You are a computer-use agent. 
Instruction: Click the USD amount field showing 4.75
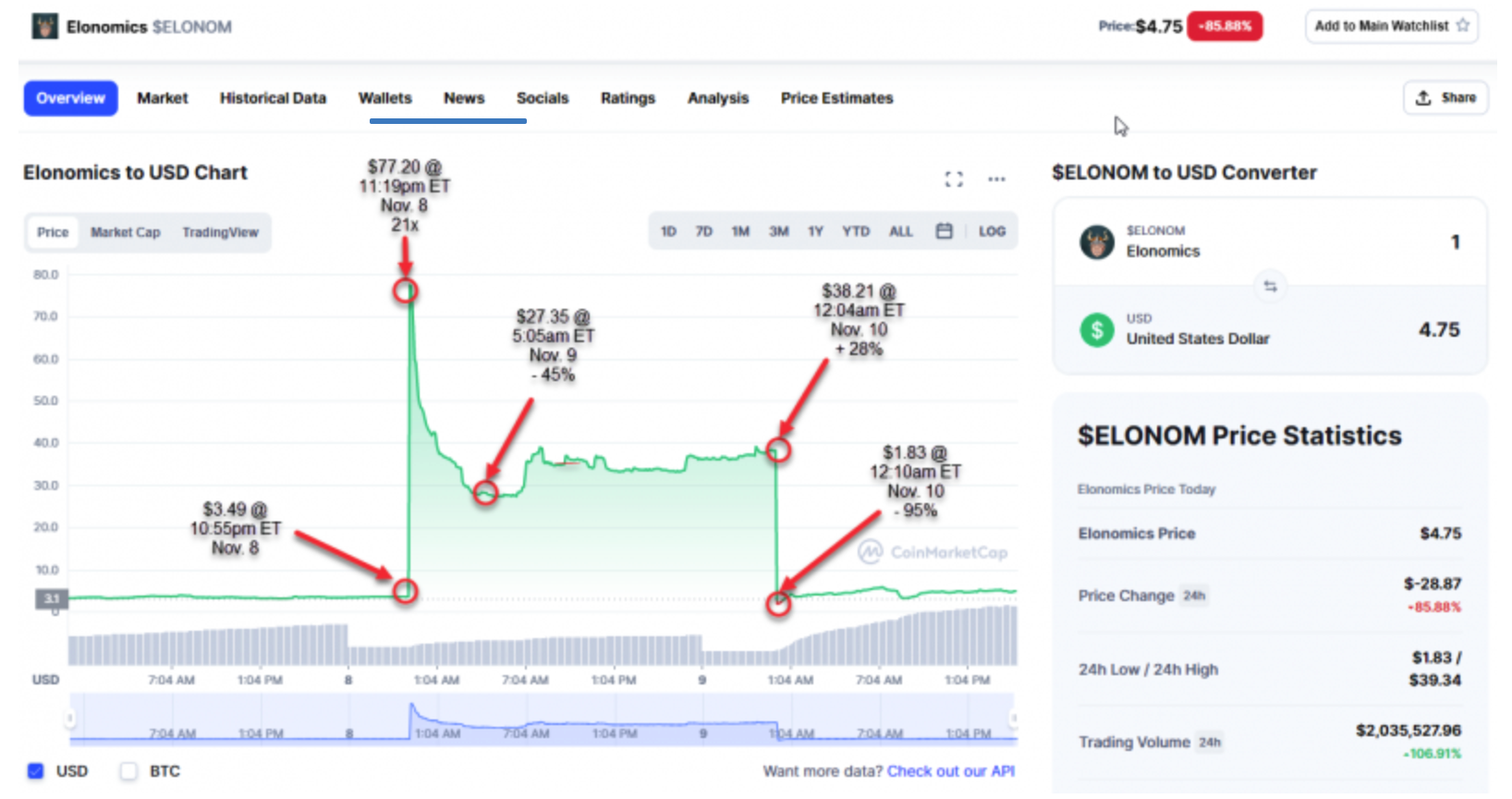coord(1439,329)
